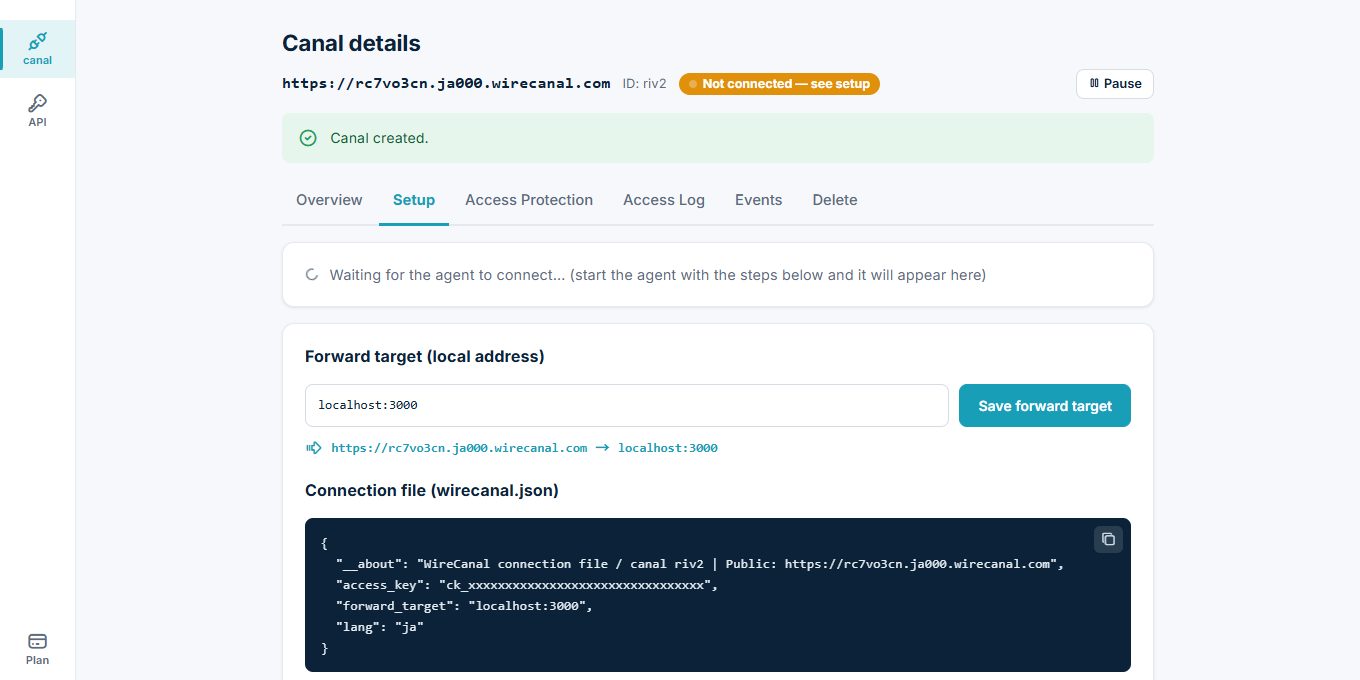Click the waiting spinner icon

pos(312,274)
